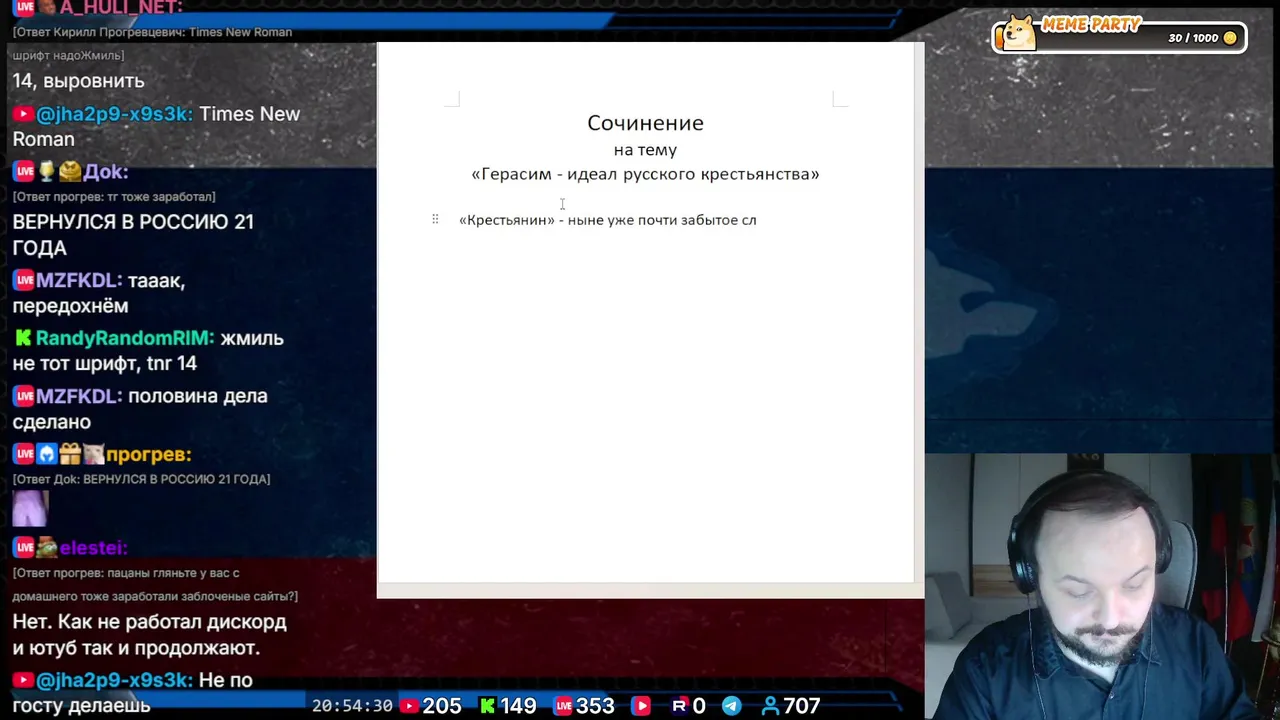Click the LIVE badge before Док
Image resolution: width=1280 pixels, height=720 pixels.
24,172
